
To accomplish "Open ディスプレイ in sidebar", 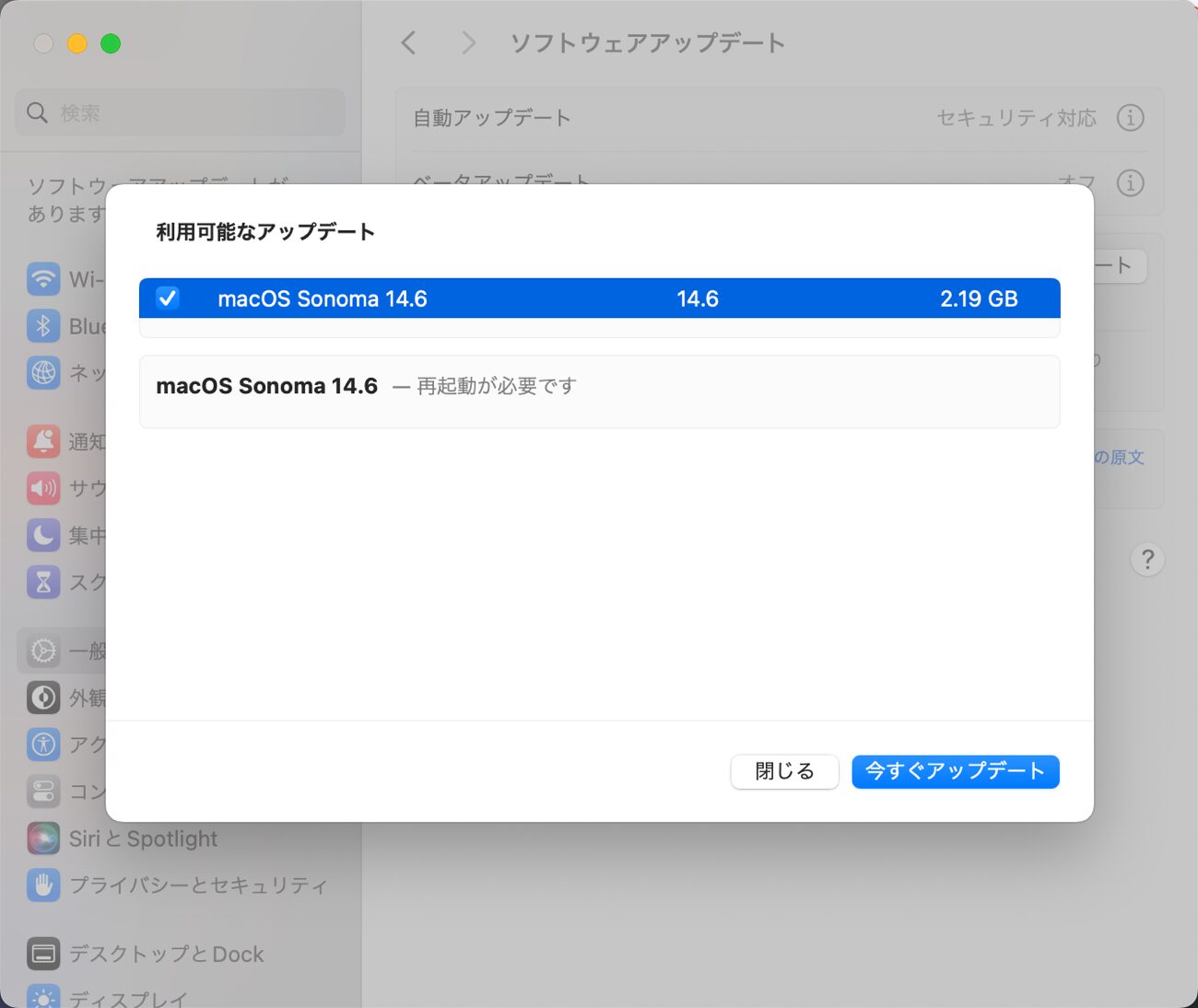I will [x=128, y=999].
